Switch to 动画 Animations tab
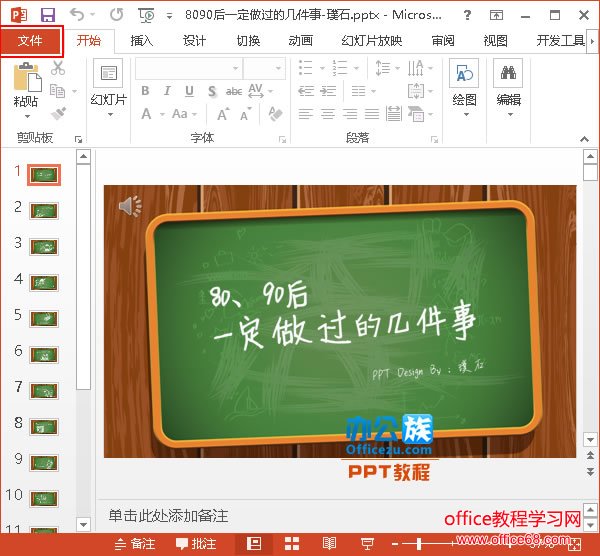The image size is (600, 556). pos(300,40)
